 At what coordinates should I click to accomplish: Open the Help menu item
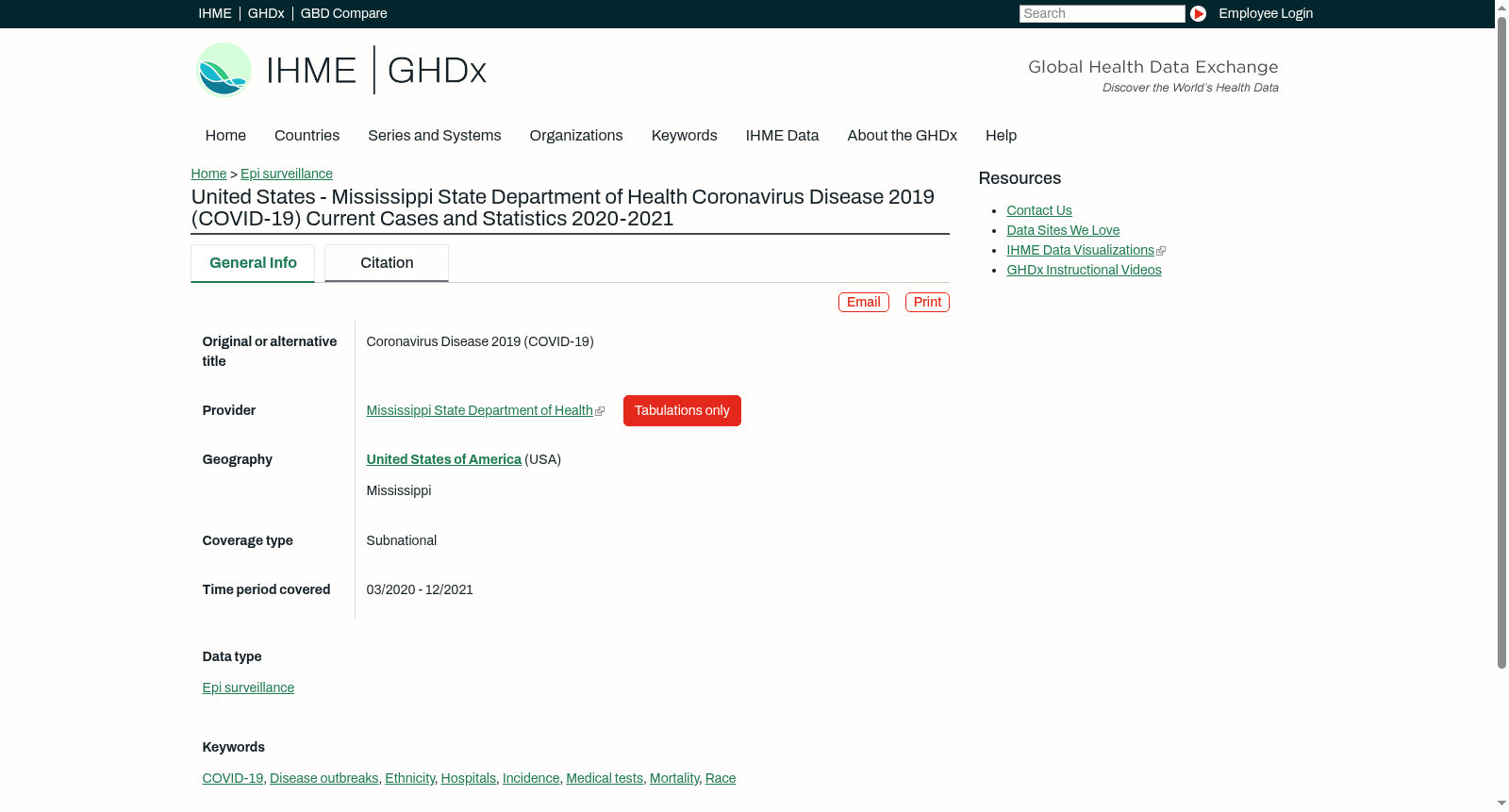(x=1001, y=135)
